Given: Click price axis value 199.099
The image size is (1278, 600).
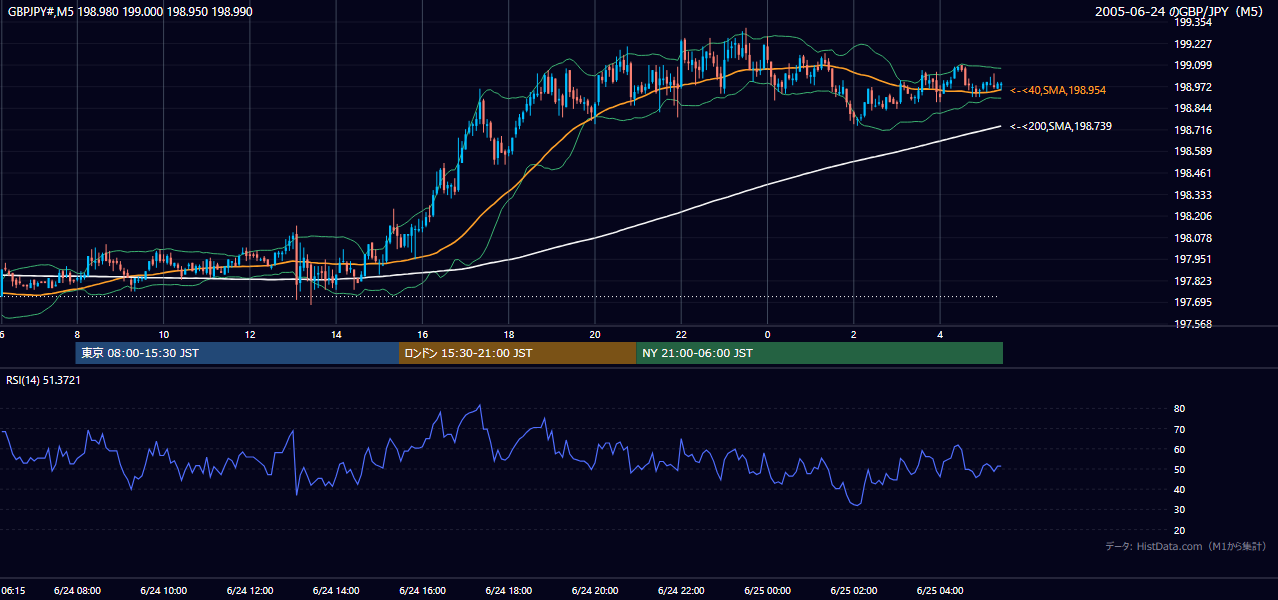Looking at the screenshot, I should (1193, 65).
